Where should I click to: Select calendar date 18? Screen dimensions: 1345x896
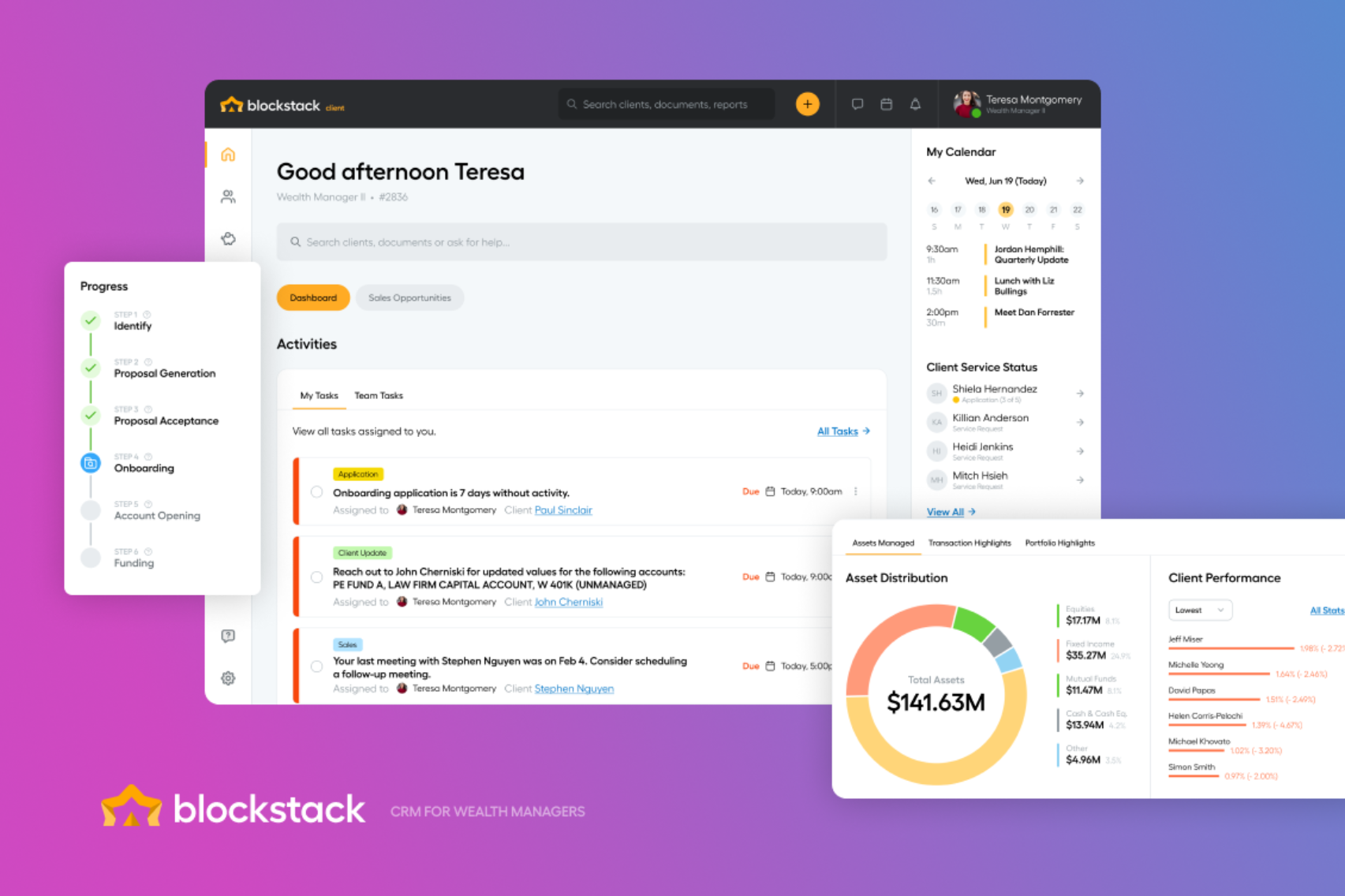(x=981, y=210)
